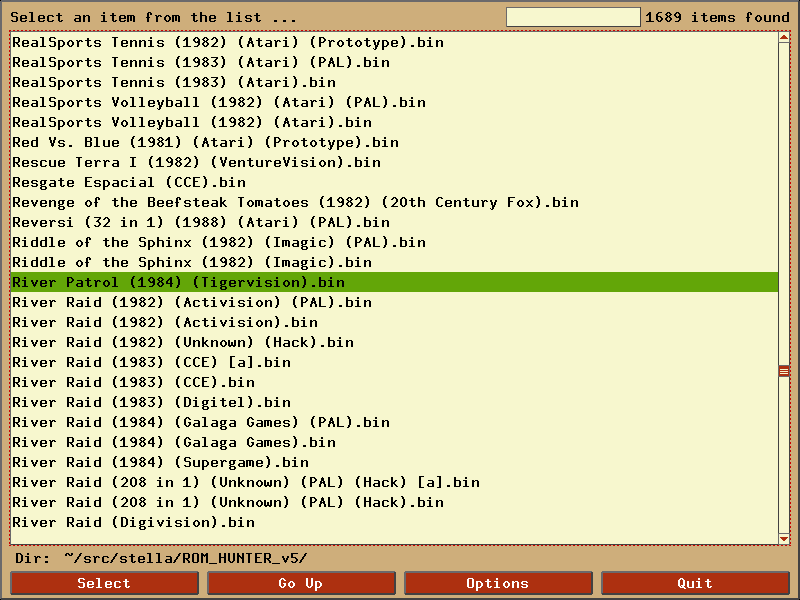Choose Rescue Terra I (1982) (VentureVision).bin
This screenshot has height=600, width=800.
point(196,162)
